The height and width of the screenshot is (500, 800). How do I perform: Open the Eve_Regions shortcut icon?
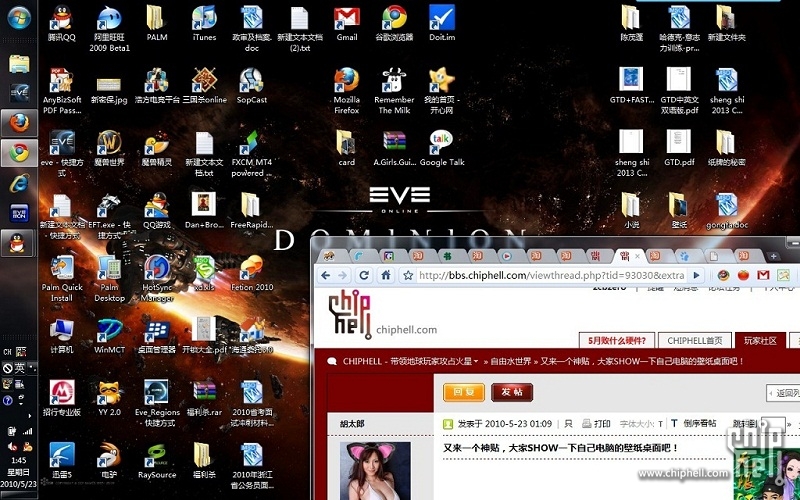pos(157,403)
